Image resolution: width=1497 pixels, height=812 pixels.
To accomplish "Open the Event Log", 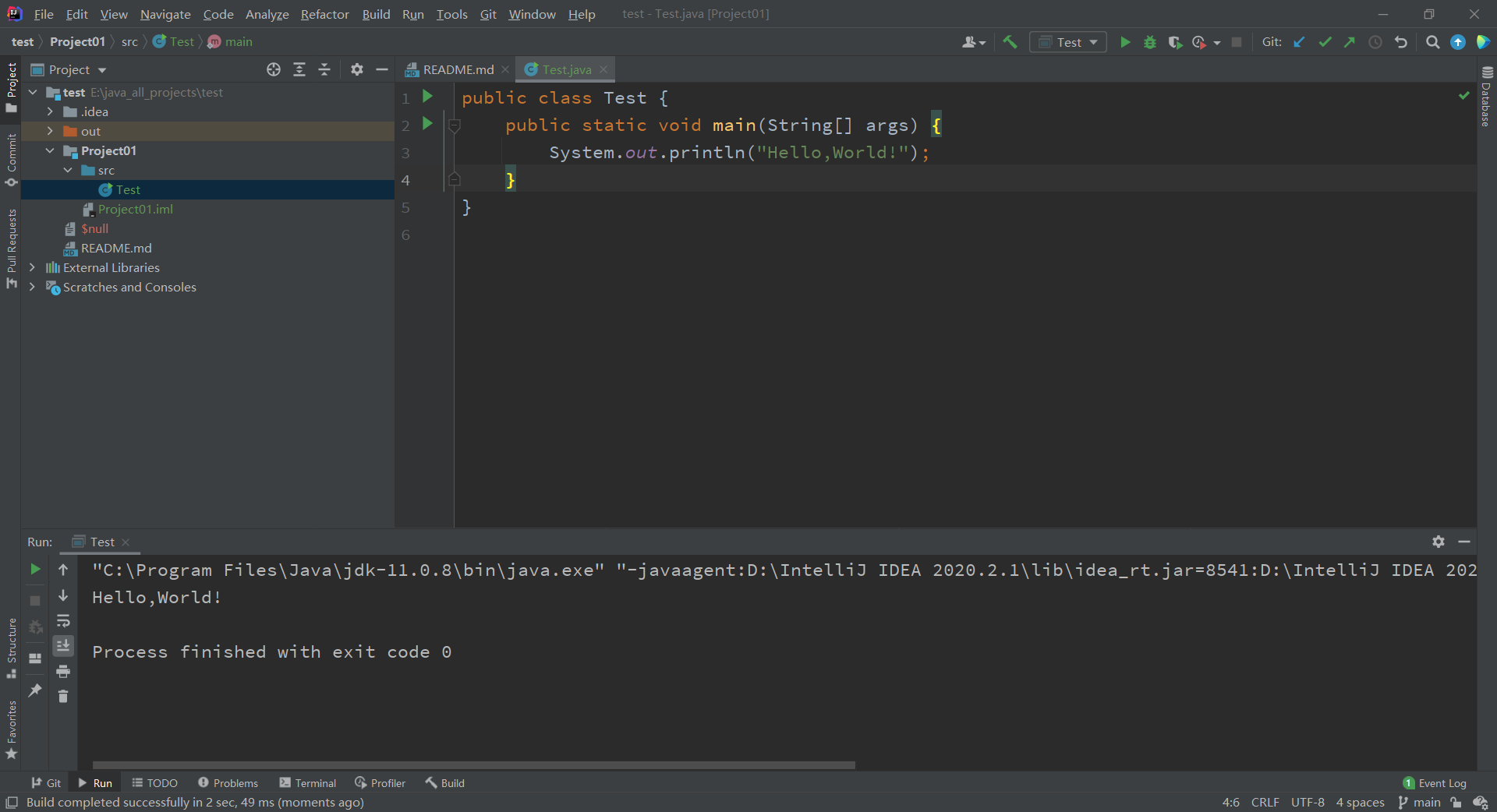I will [1435, 783].
